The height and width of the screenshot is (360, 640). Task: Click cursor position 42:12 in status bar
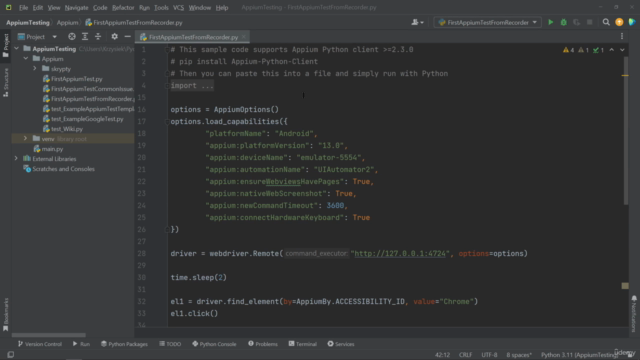click(x=442, y=355)
